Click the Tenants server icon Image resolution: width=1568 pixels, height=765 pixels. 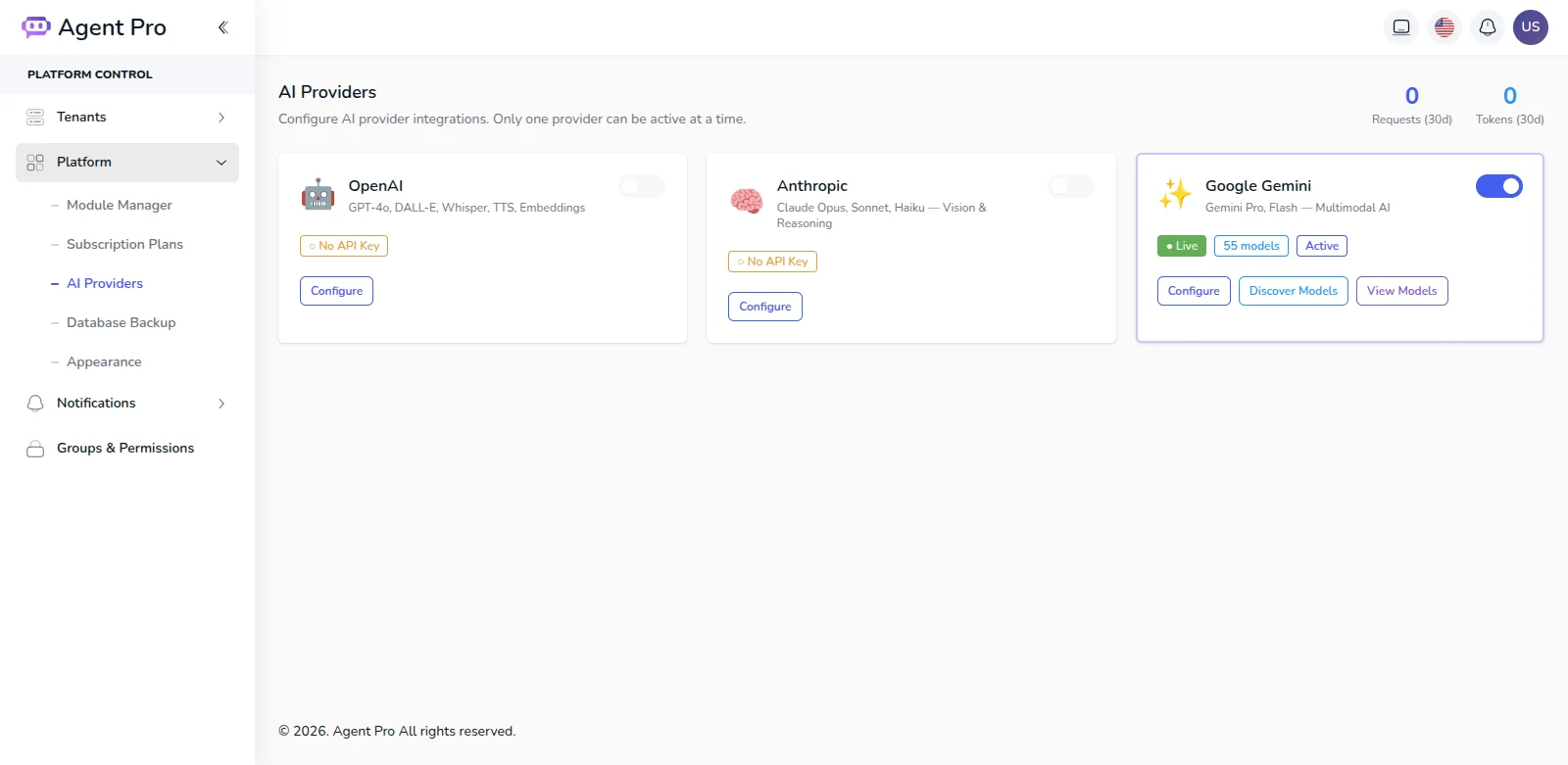pos(35,118)
